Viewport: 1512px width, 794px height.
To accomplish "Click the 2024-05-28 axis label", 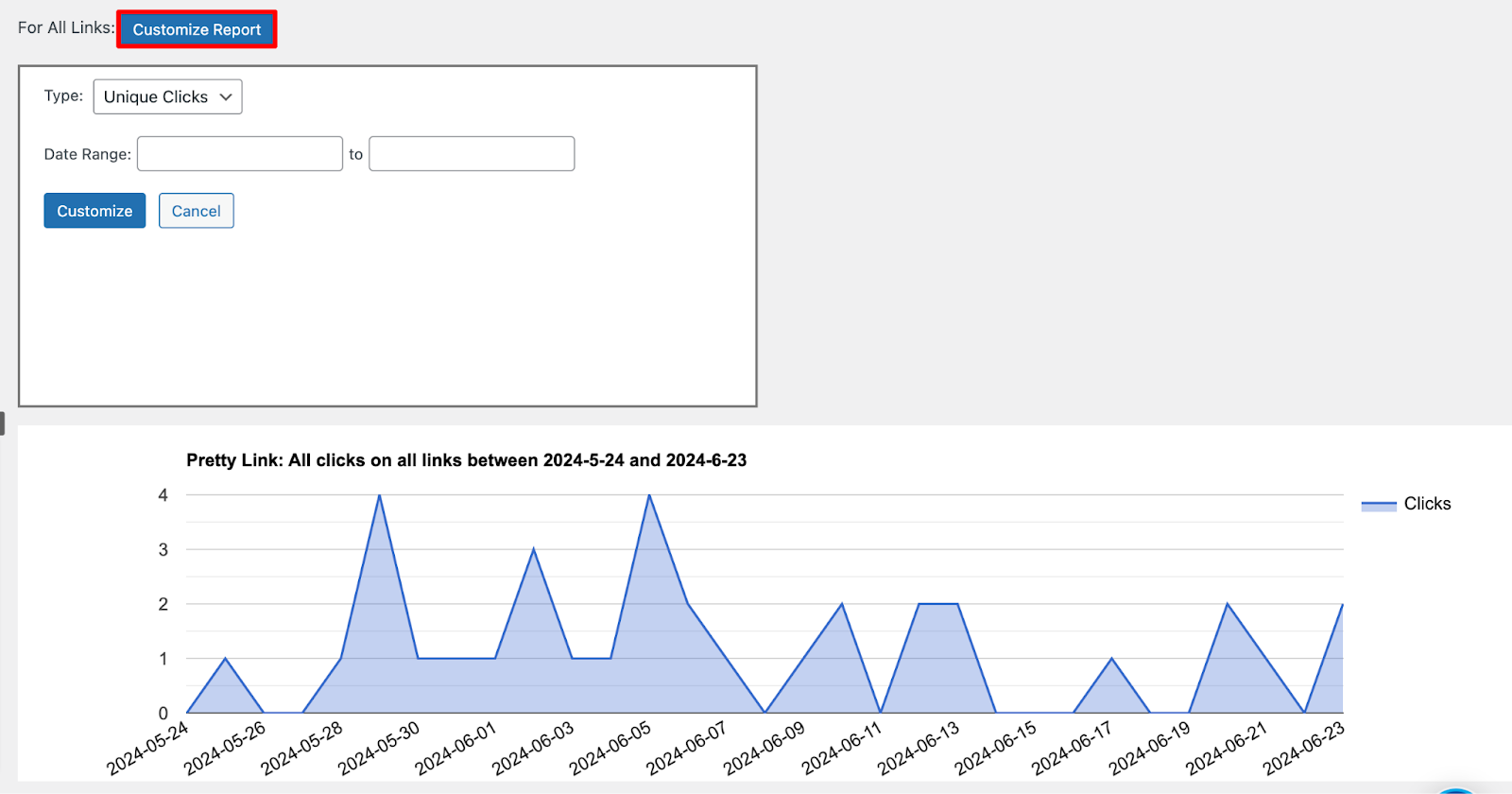I will coord(302,749).
